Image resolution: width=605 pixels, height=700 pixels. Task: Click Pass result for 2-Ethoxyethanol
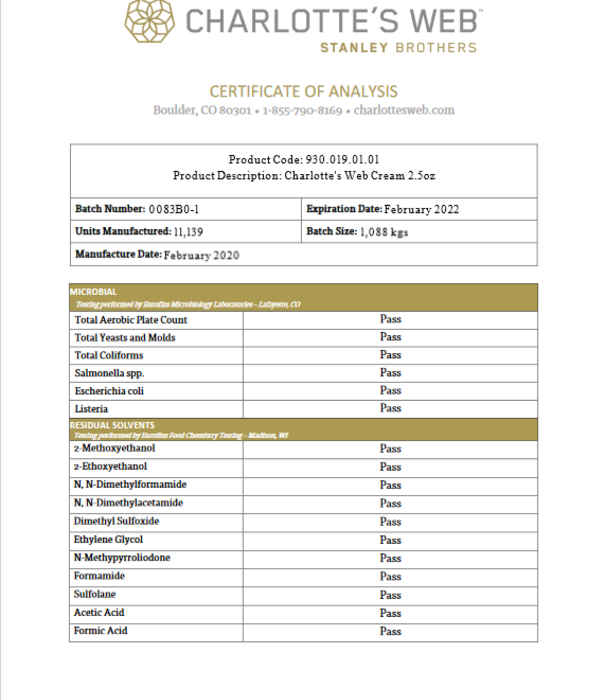point(391,467)
